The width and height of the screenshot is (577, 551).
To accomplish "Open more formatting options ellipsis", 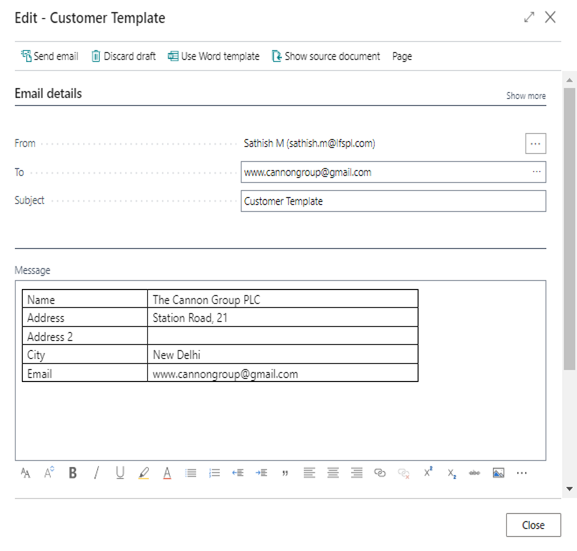I will click(522, 473).
